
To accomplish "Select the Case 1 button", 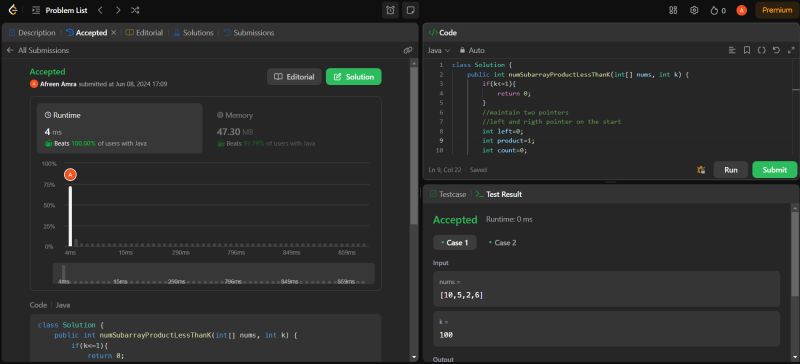I will [455, 242].
